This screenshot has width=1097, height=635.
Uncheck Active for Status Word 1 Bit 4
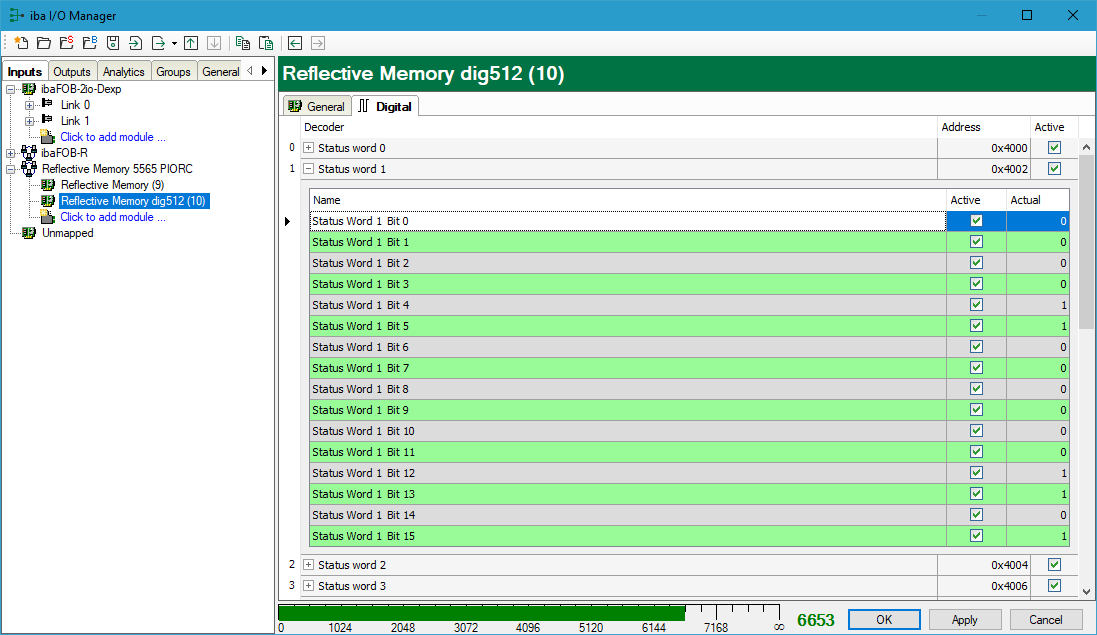point(976,305)
